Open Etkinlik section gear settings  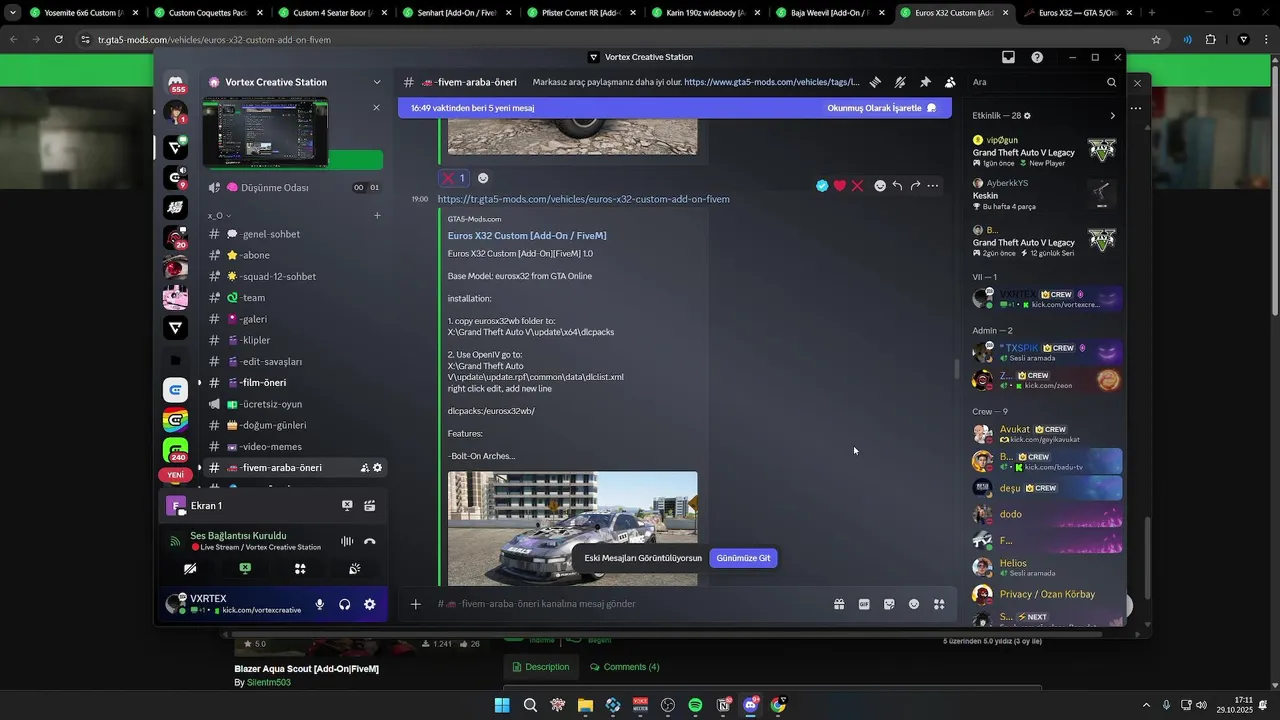coord(1027,116)
